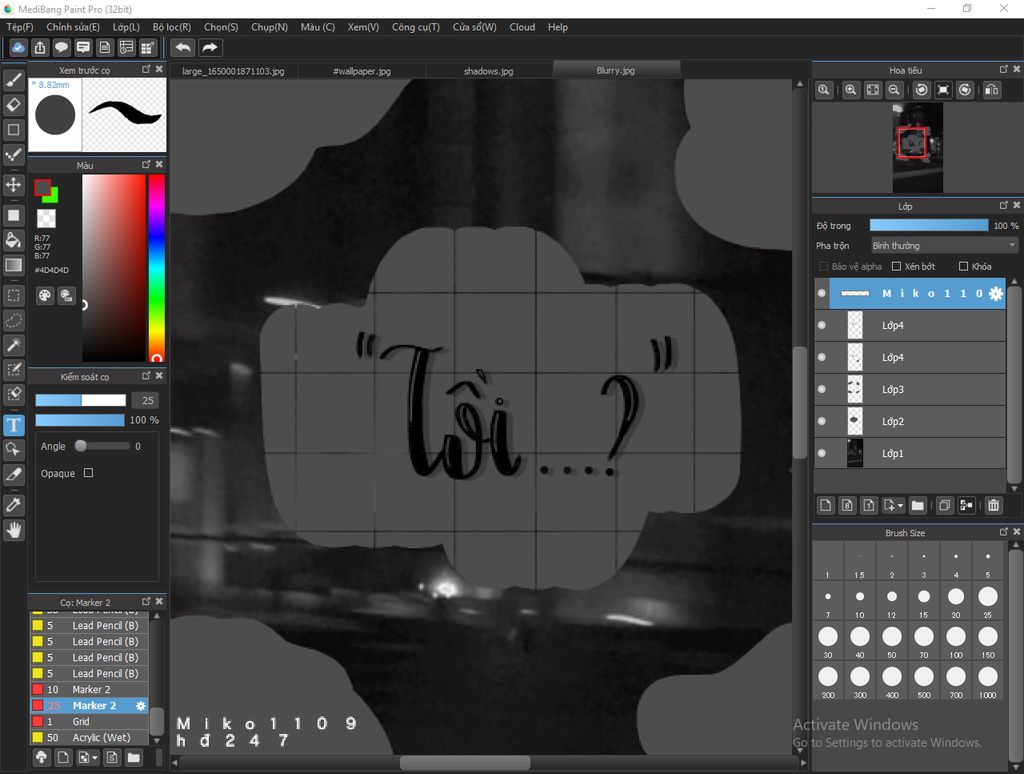Hide the Lớp3 layer
Image resolution: width=1024 pixels, height=774 pixels.
coord(822,389)
